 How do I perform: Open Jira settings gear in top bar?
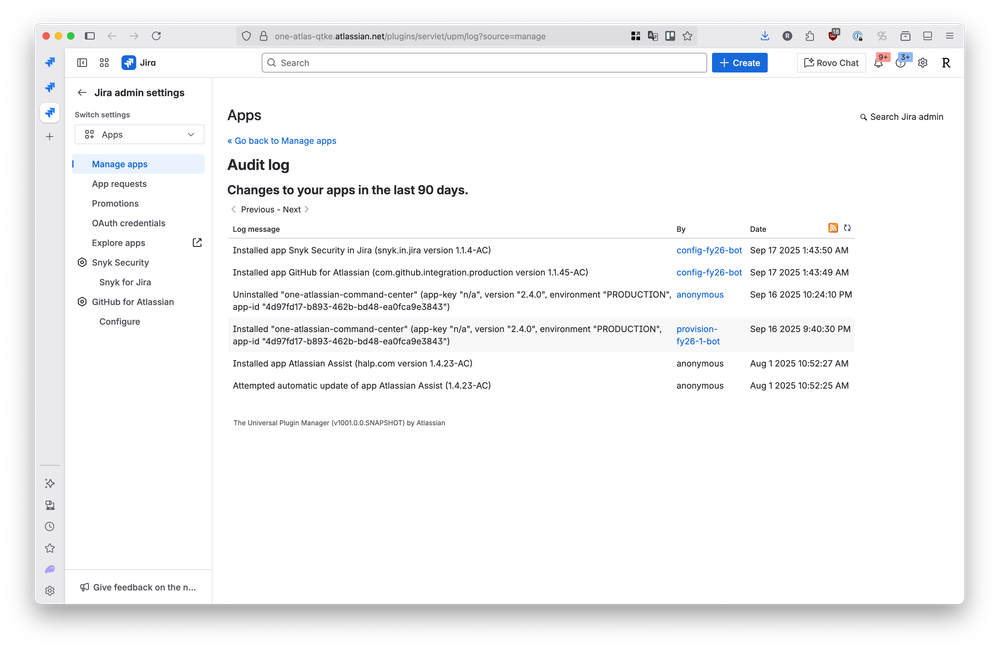coord(923,63)
